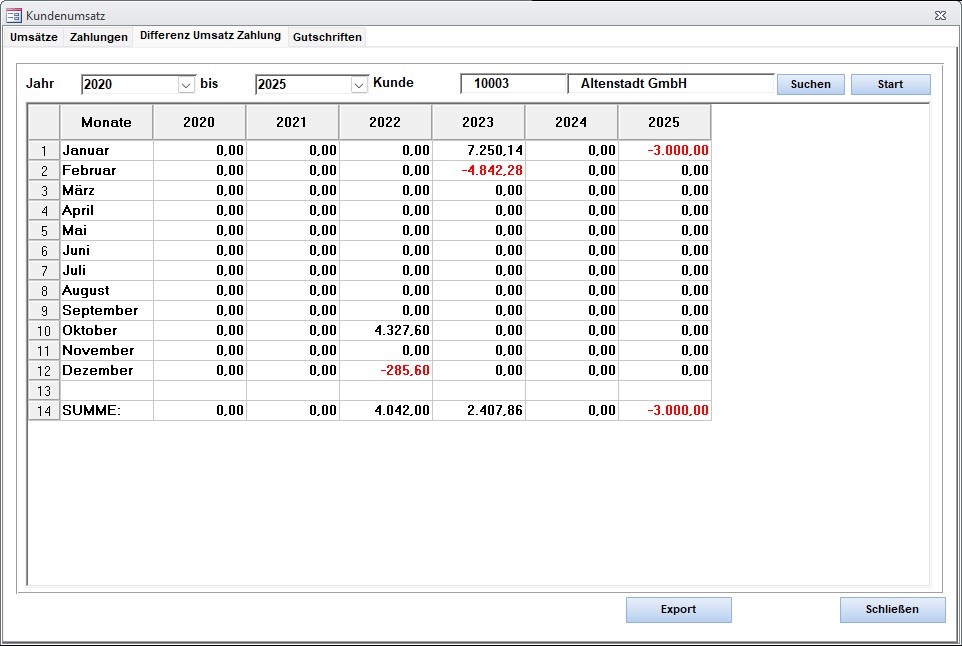
Task: Click the Export button
Action: (678, 609)
